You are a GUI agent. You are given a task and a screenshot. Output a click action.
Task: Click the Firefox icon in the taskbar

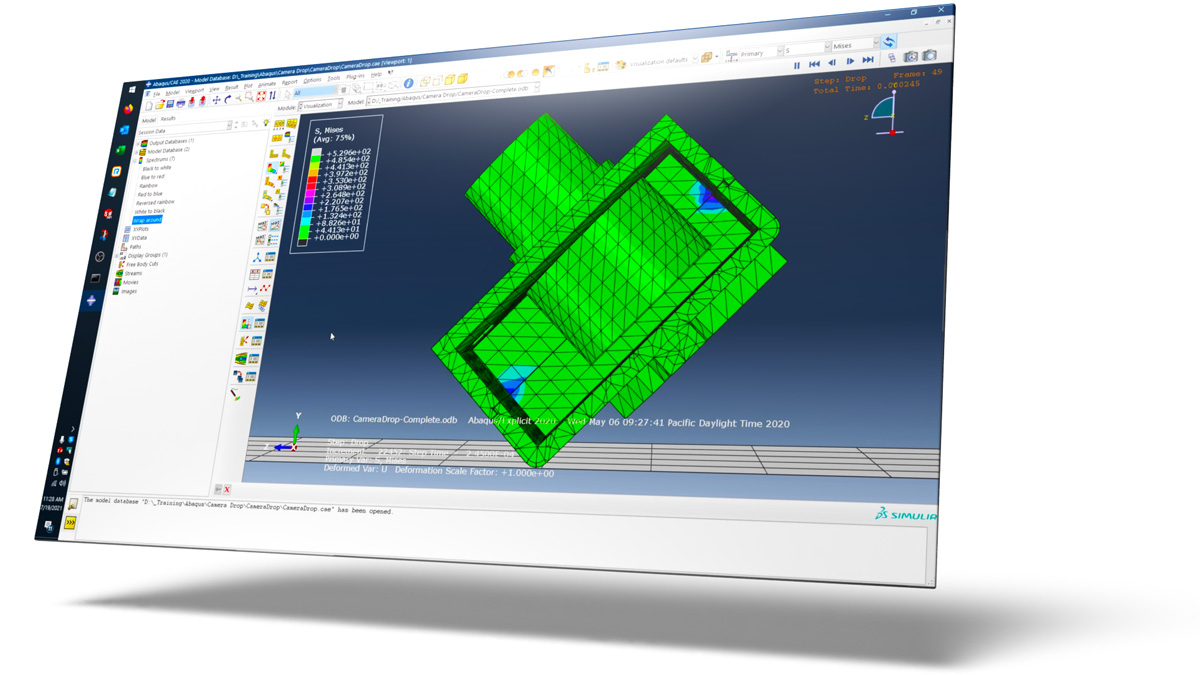[128, 109]
